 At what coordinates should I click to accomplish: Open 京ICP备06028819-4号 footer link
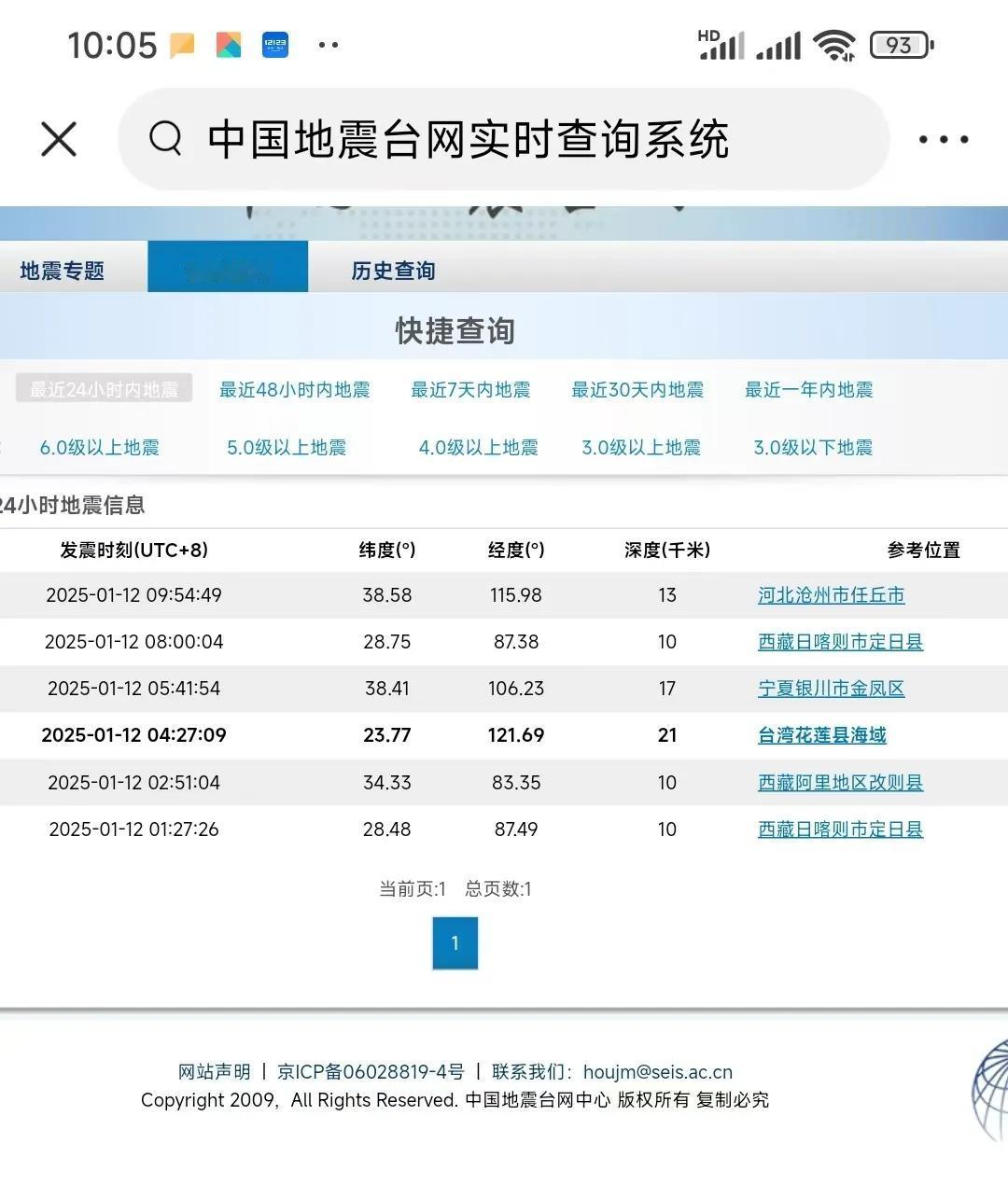tap(371, 1072)
